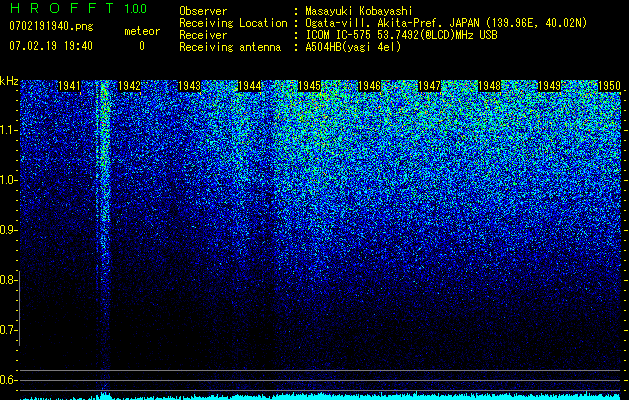The image size is (629, 400).
Task: Click the 1.0 kHz axis label
Action: coord(8,181)
